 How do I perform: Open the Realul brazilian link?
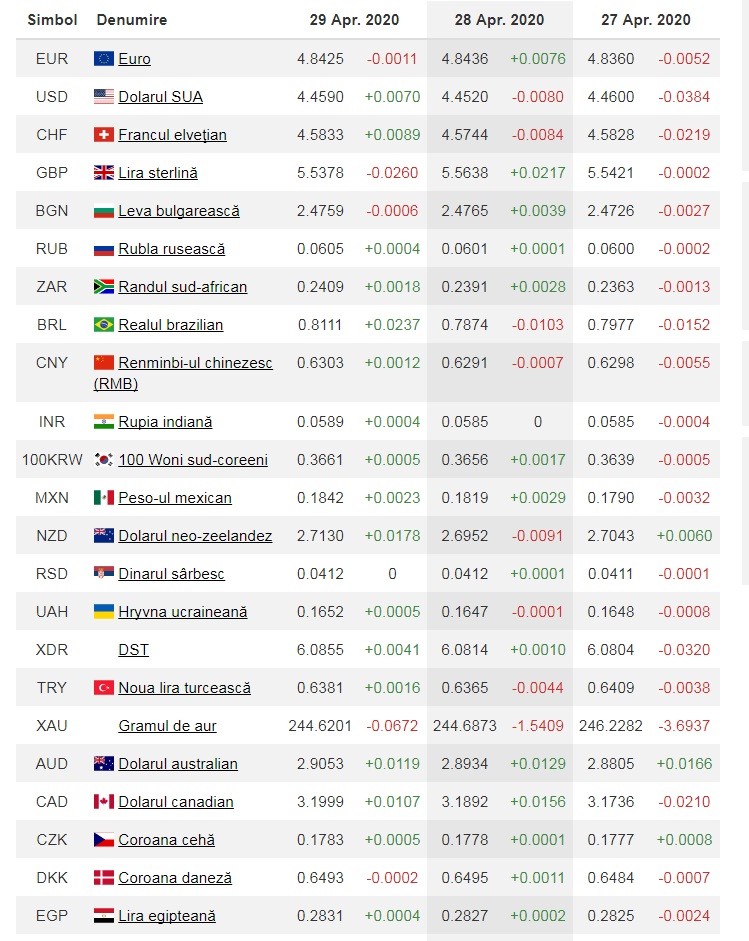coord(170,325)
